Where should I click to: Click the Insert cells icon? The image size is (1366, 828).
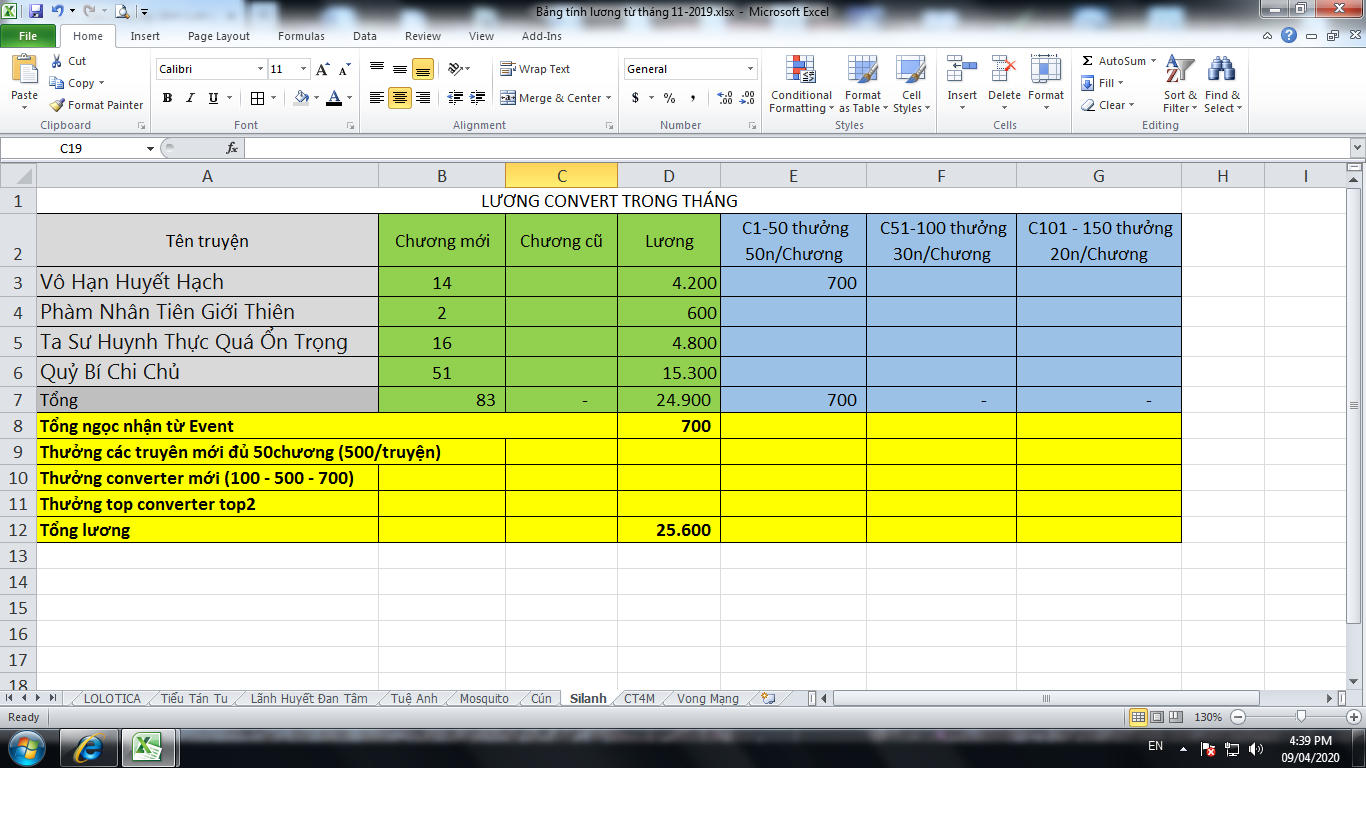click(x=962, y=72)
